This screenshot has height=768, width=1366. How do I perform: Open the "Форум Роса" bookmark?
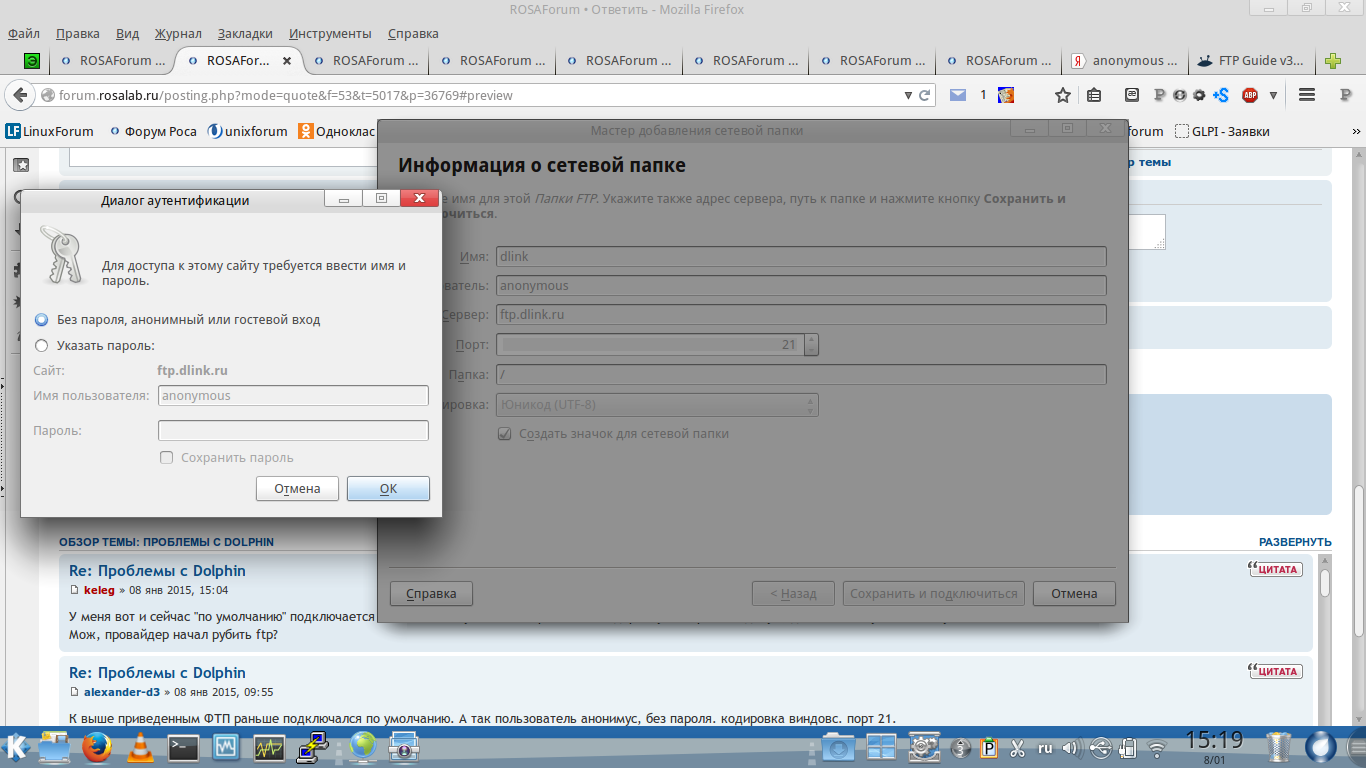click(x=153, y=131)
